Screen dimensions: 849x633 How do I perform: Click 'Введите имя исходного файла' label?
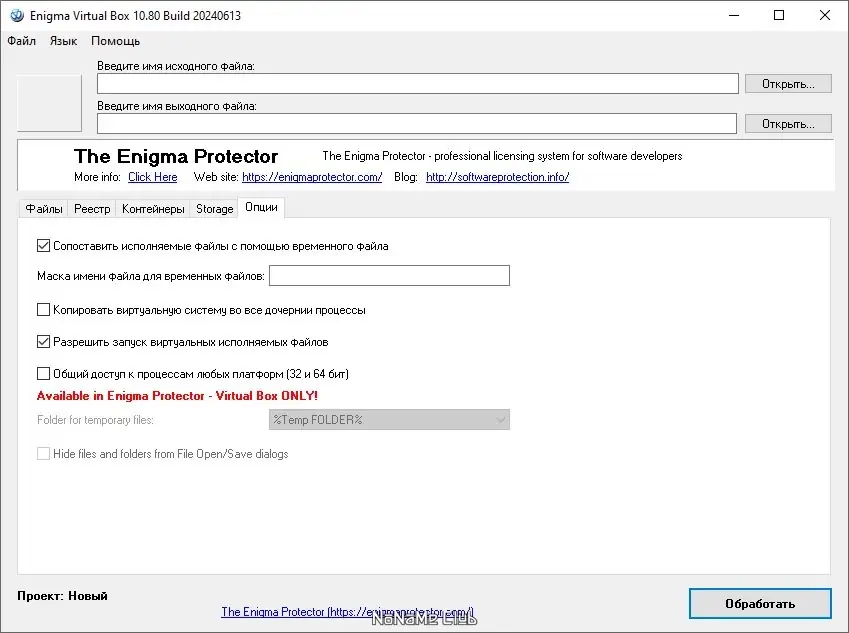tap(176, 66)
